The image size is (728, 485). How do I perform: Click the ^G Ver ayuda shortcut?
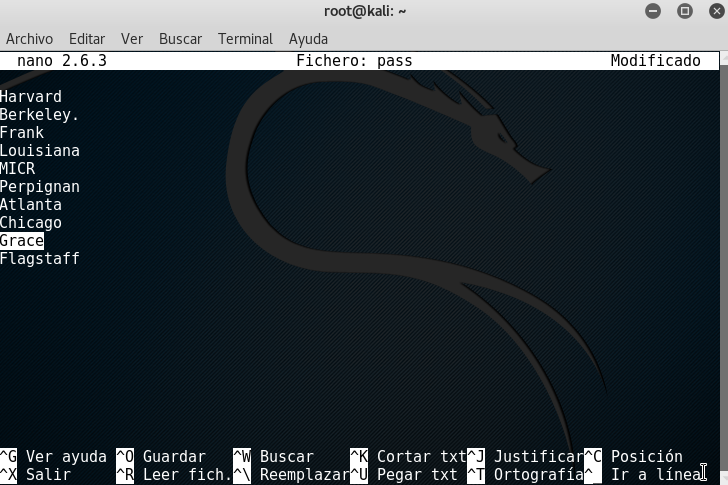tap(54, 457)
